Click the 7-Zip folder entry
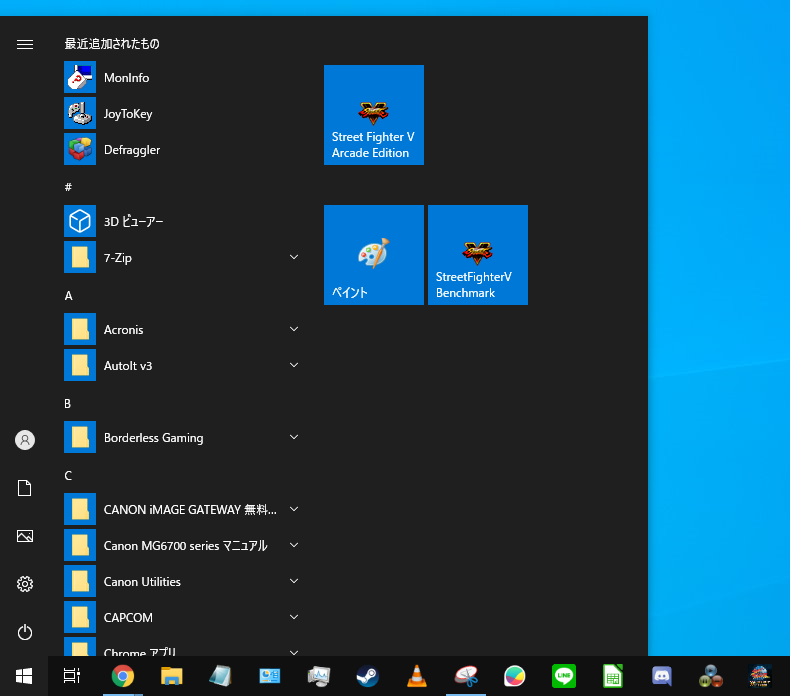Image resolution: width=790 pixels, height=696 pixels. pyautogui.click(x=181, y=258)
